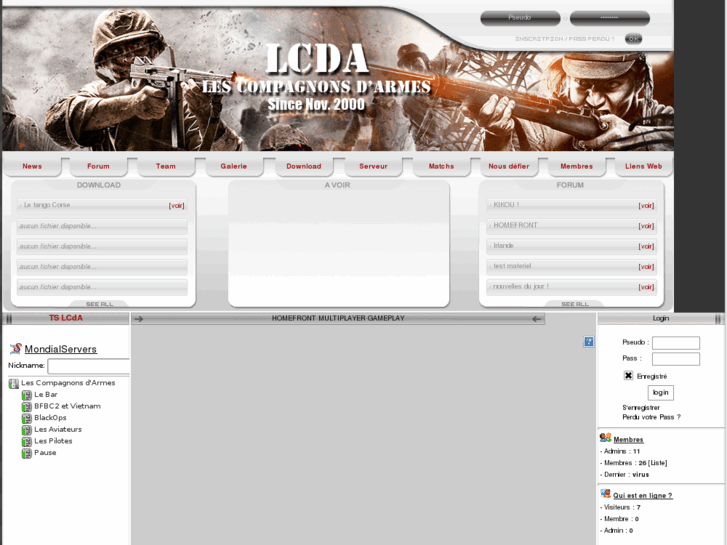Click the BFBC2 et Vietnam channel icon
This screenshot has width=727, height=545.
click(x=26, y=407)
